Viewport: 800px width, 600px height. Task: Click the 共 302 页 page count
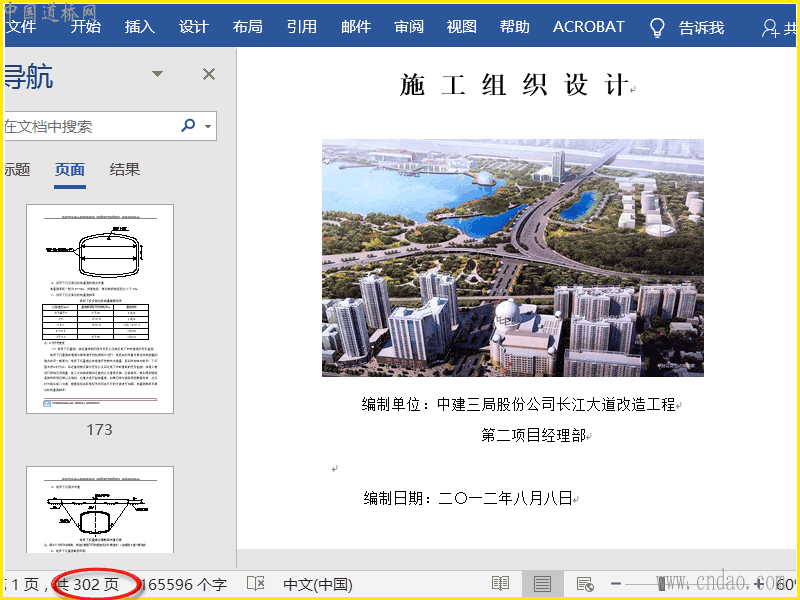click(88, 585)
